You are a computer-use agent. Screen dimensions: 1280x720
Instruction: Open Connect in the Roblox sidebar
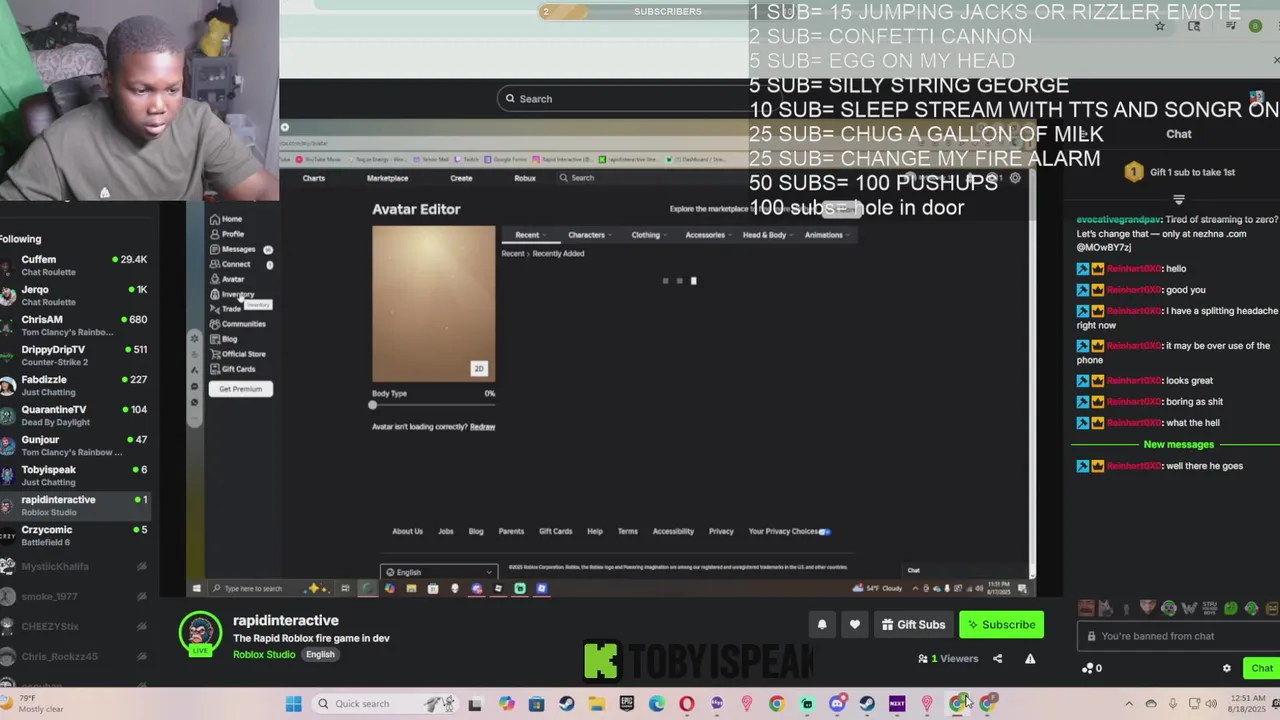230,264
